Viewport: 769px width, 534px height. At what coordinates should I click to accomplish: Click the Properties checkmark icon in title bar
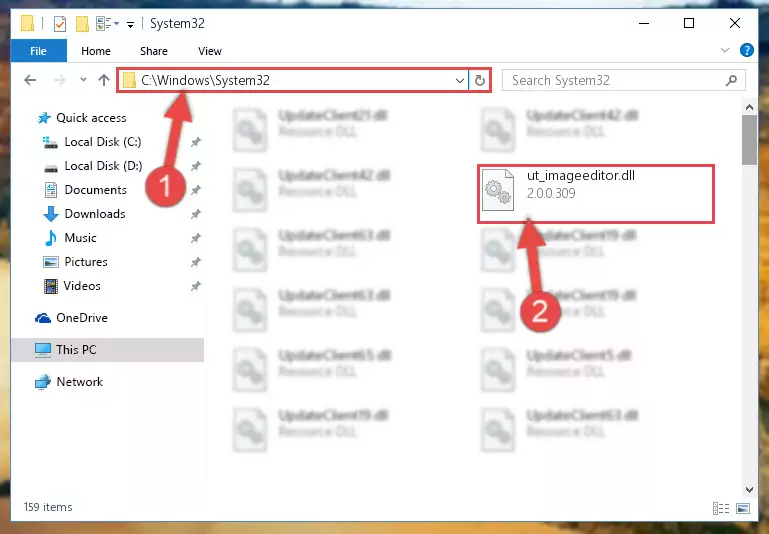(60, 24)
